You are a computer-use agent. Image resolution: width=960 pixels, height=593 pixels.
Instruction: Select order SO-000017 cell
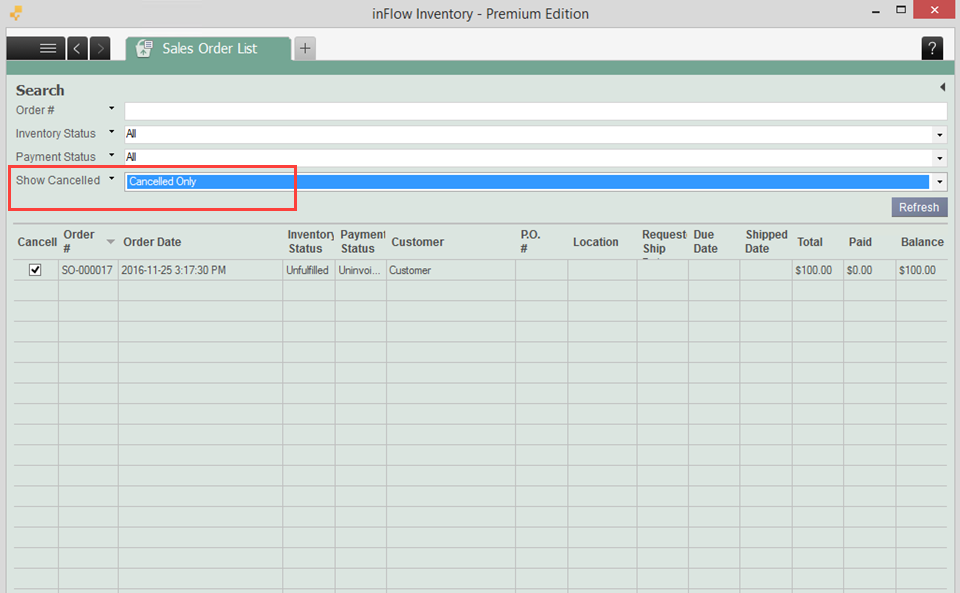click(88, 270)
